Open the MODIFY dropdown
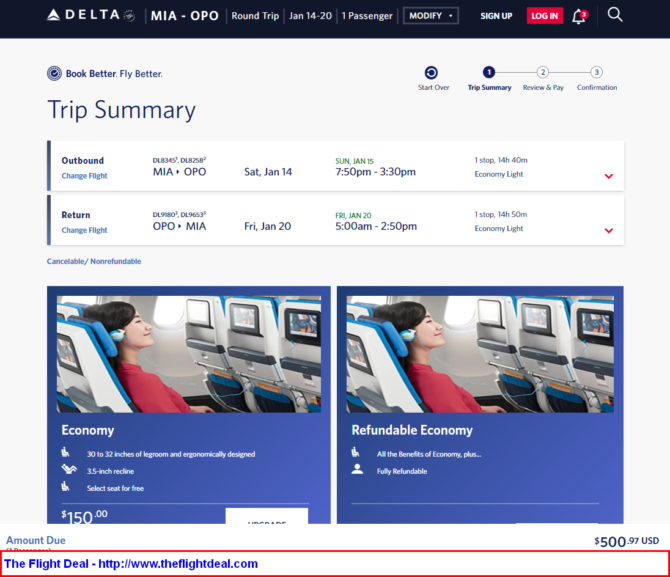Viewport: 670px width, 577px height. [431, 16]
